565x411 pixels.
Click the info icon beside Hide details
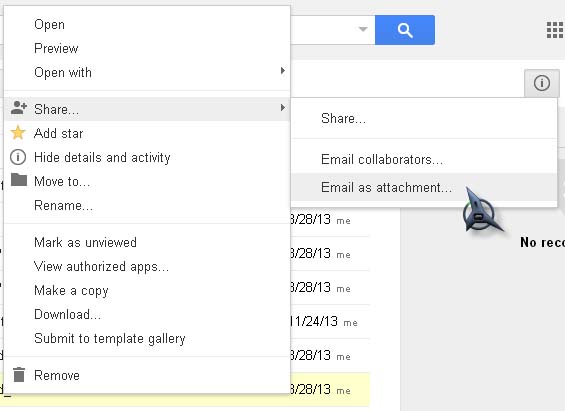tap(18, 157)
